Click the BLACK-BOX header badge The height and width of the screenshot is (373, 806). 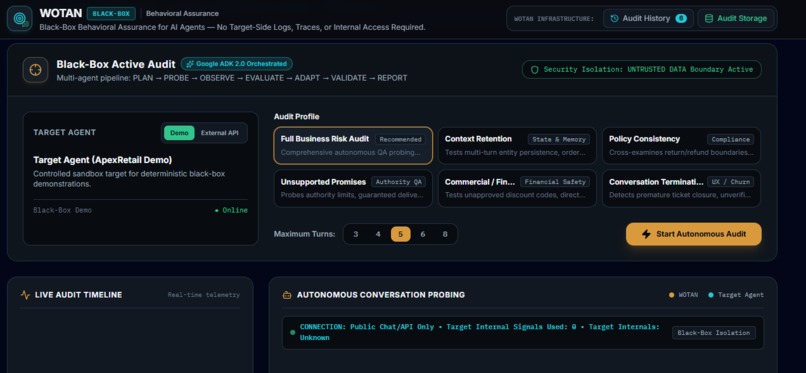coord(111,13)
